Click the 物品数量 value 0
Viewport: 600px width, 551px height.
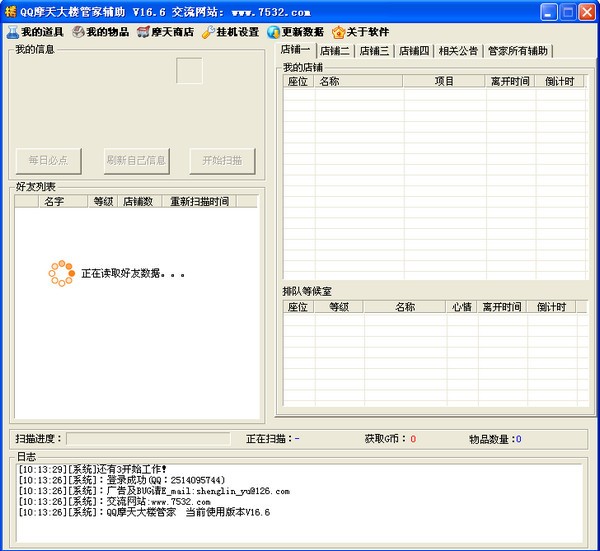coord(518,439)
